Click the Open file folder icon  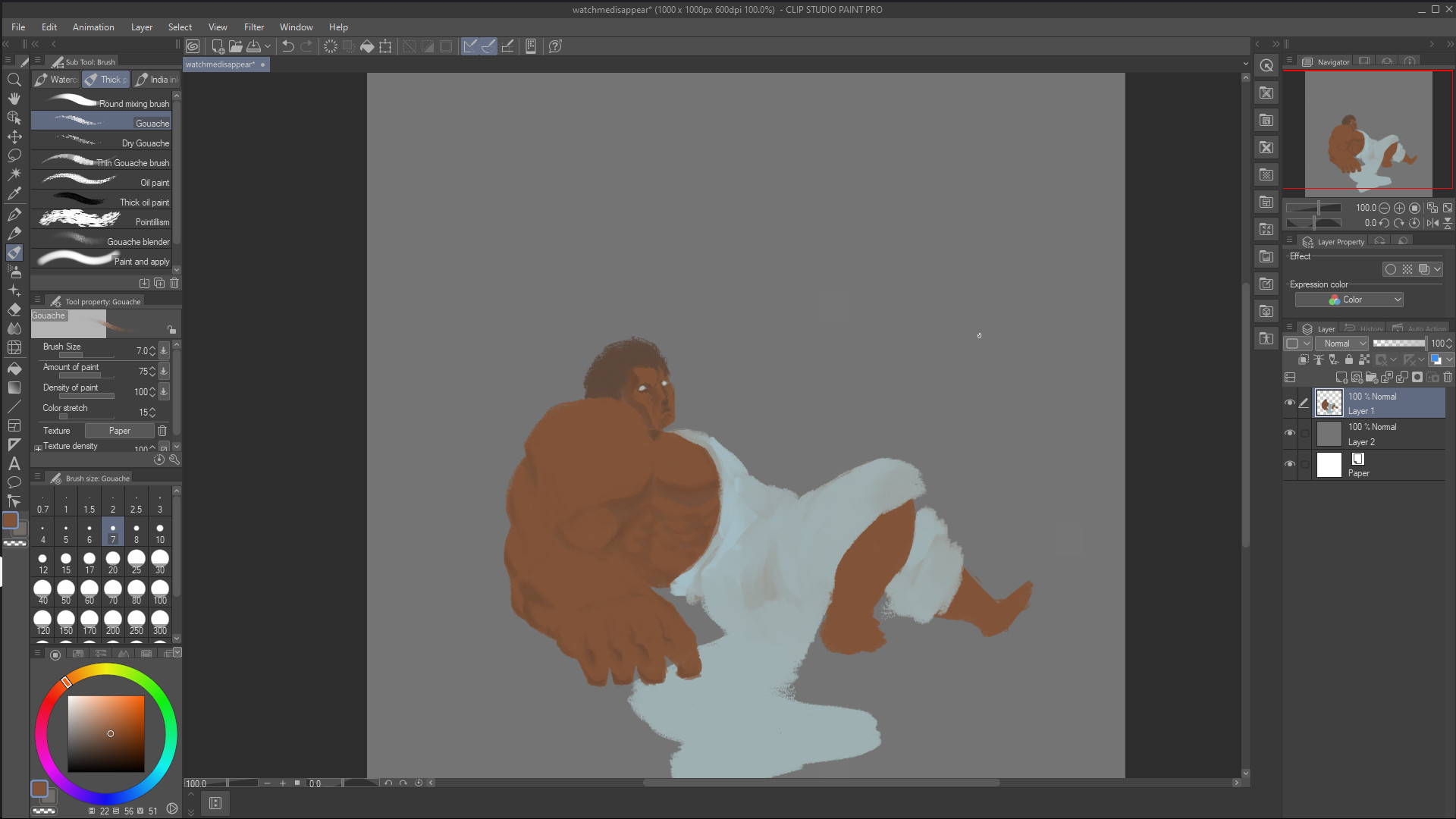(x=235, y=46)
